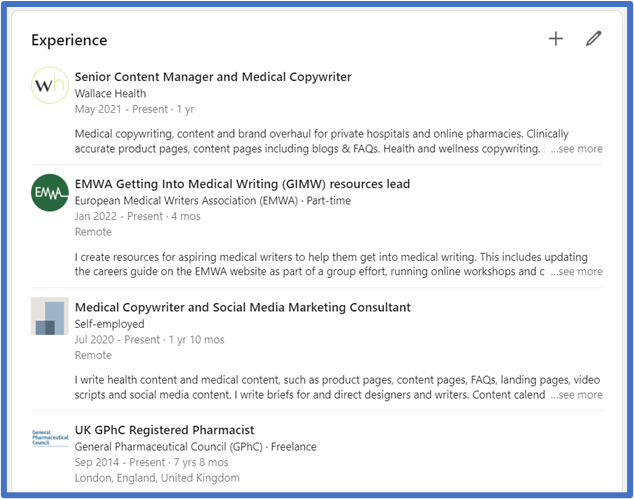The width and height of the screenshot is (634, 499).
Task: Click the Self-employed label under consultant role
Action: pos(109,324)
